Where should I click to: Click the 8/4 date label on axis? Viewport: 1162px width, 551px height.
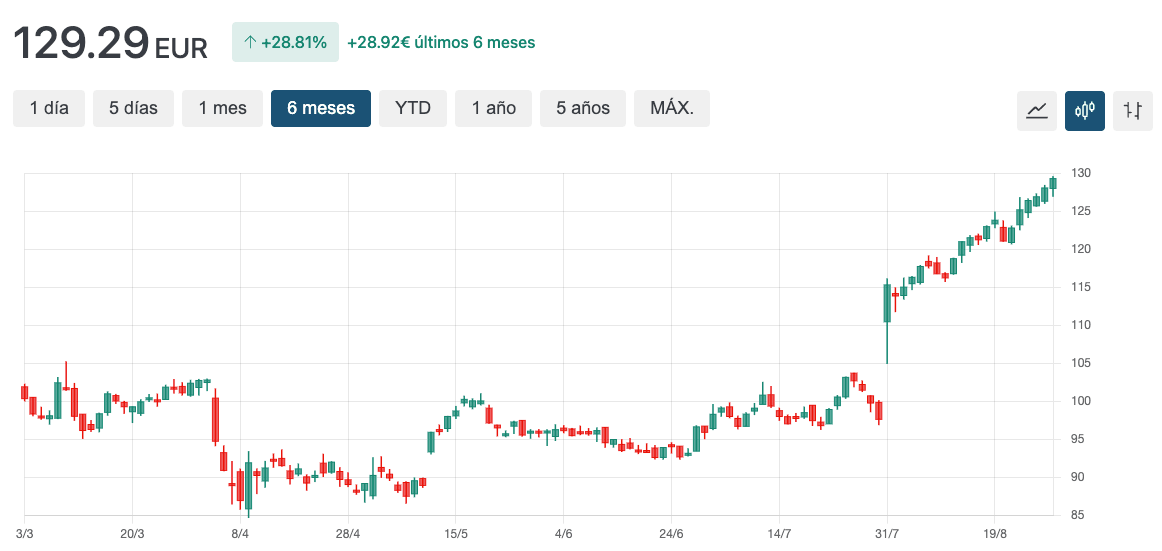click(x=240, y=533)
